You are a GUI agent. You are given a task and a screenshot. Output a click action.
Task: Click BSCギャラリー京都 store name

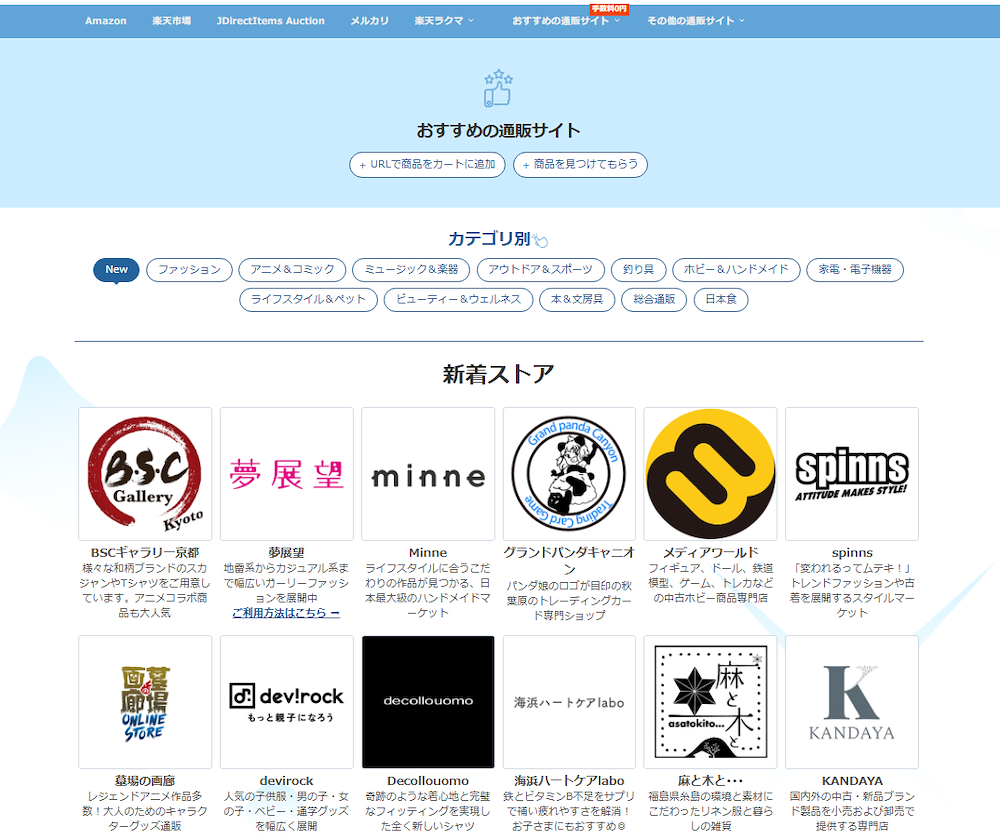pyautogui.click(x=145, y=553)
